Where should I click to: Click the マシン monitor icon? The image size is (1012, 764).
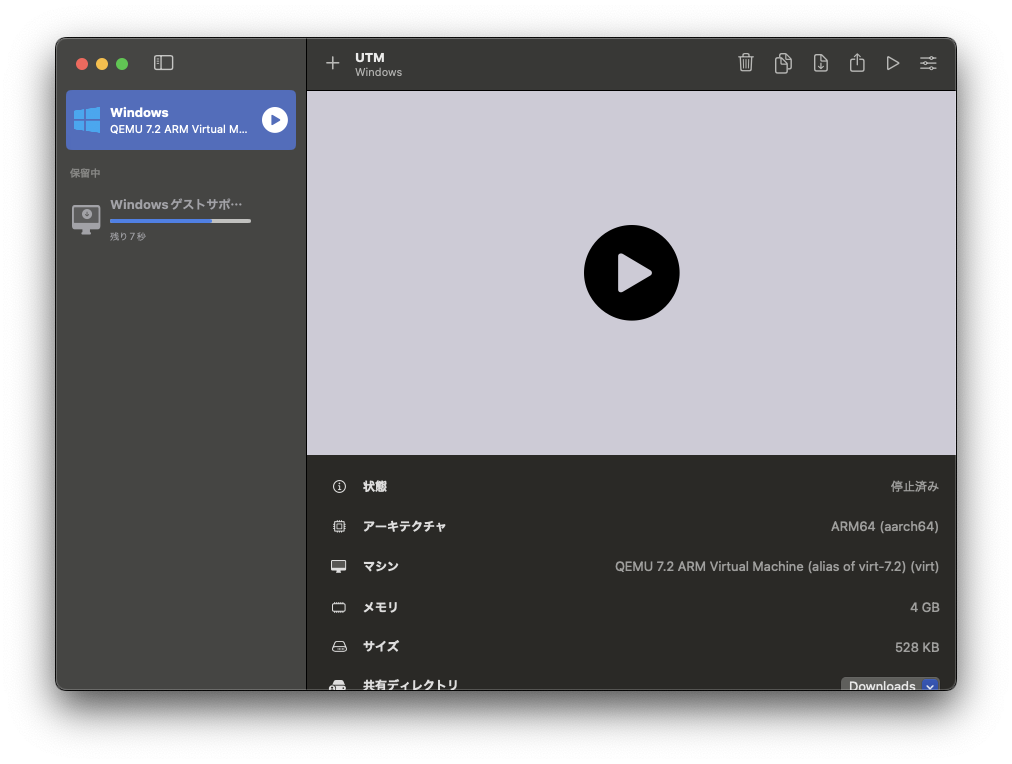pyautogui.click(x=339, y=566)
